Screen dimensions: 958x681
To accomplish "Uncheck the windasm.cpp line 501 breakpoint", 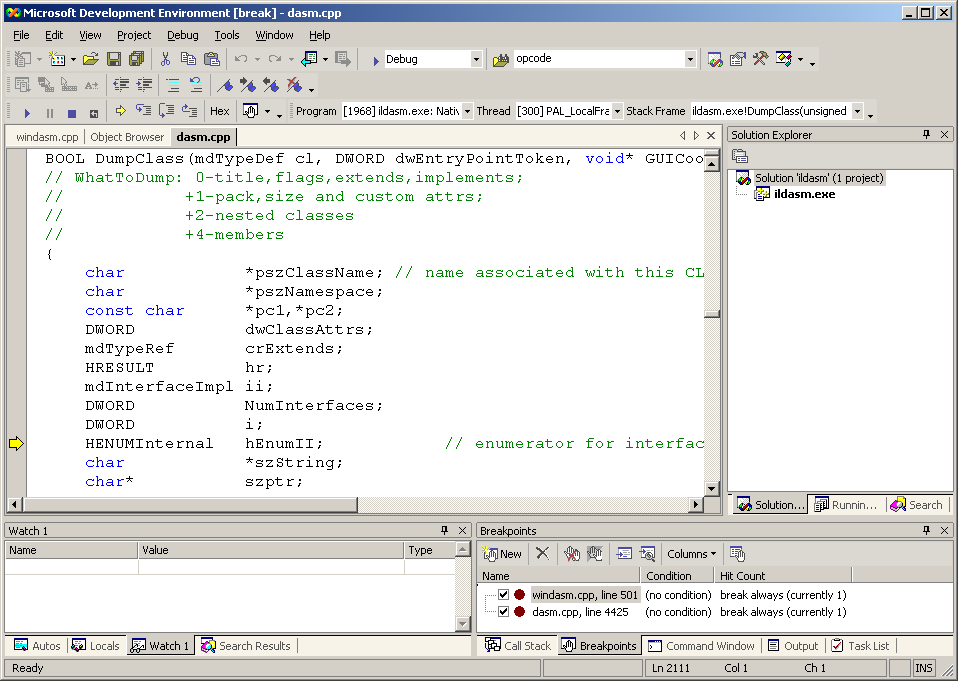I will tap(503, 595).
